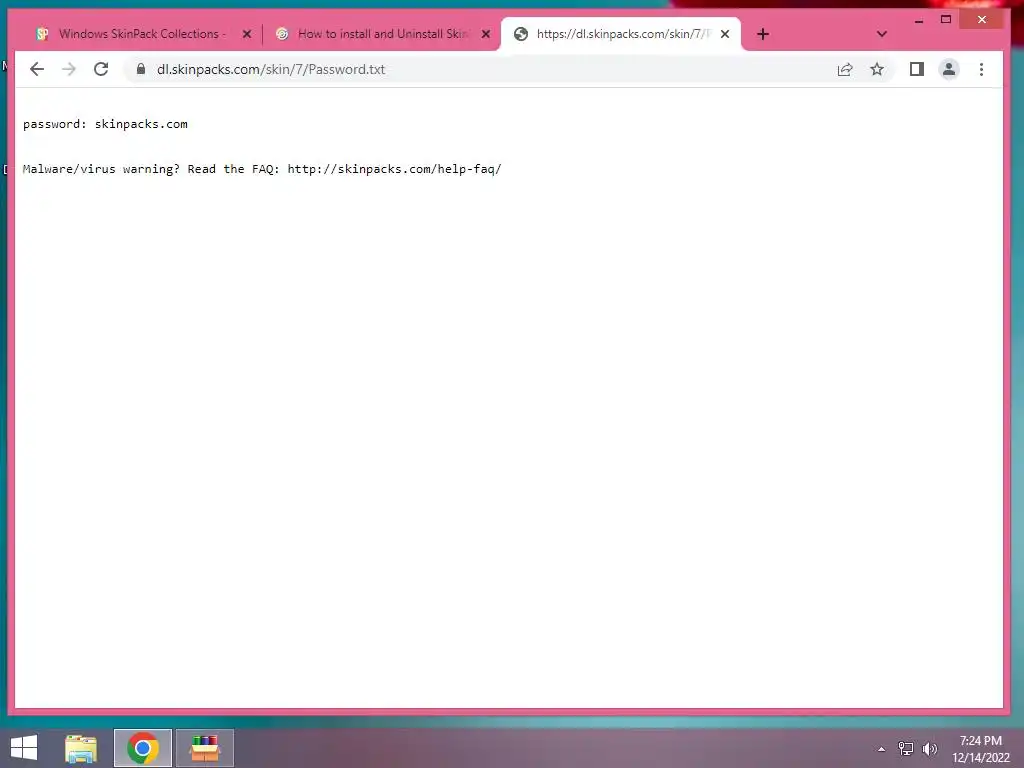Close the Windows SkinPack Collections tab
The width and height of the screenshot is (1024, 768).
(x=247, y=34)
